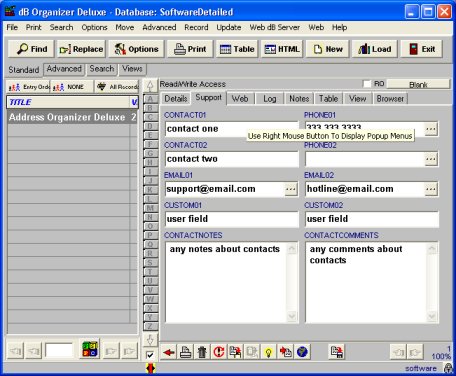Click the Print toolbar button with printer icon
The width and height of the screenshot is (456, 376).
(190, 49)
